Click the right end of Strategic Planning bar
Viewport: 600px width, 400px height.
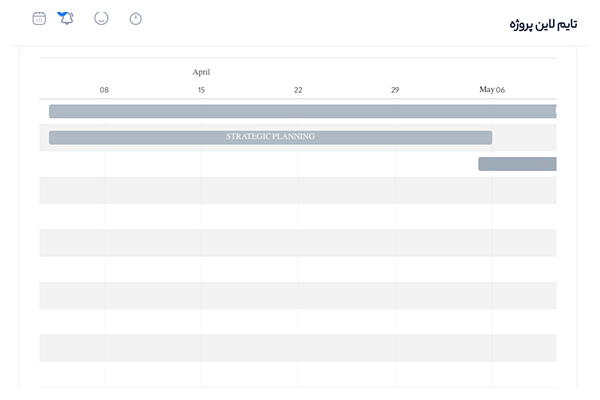click(x=487, y=137)
